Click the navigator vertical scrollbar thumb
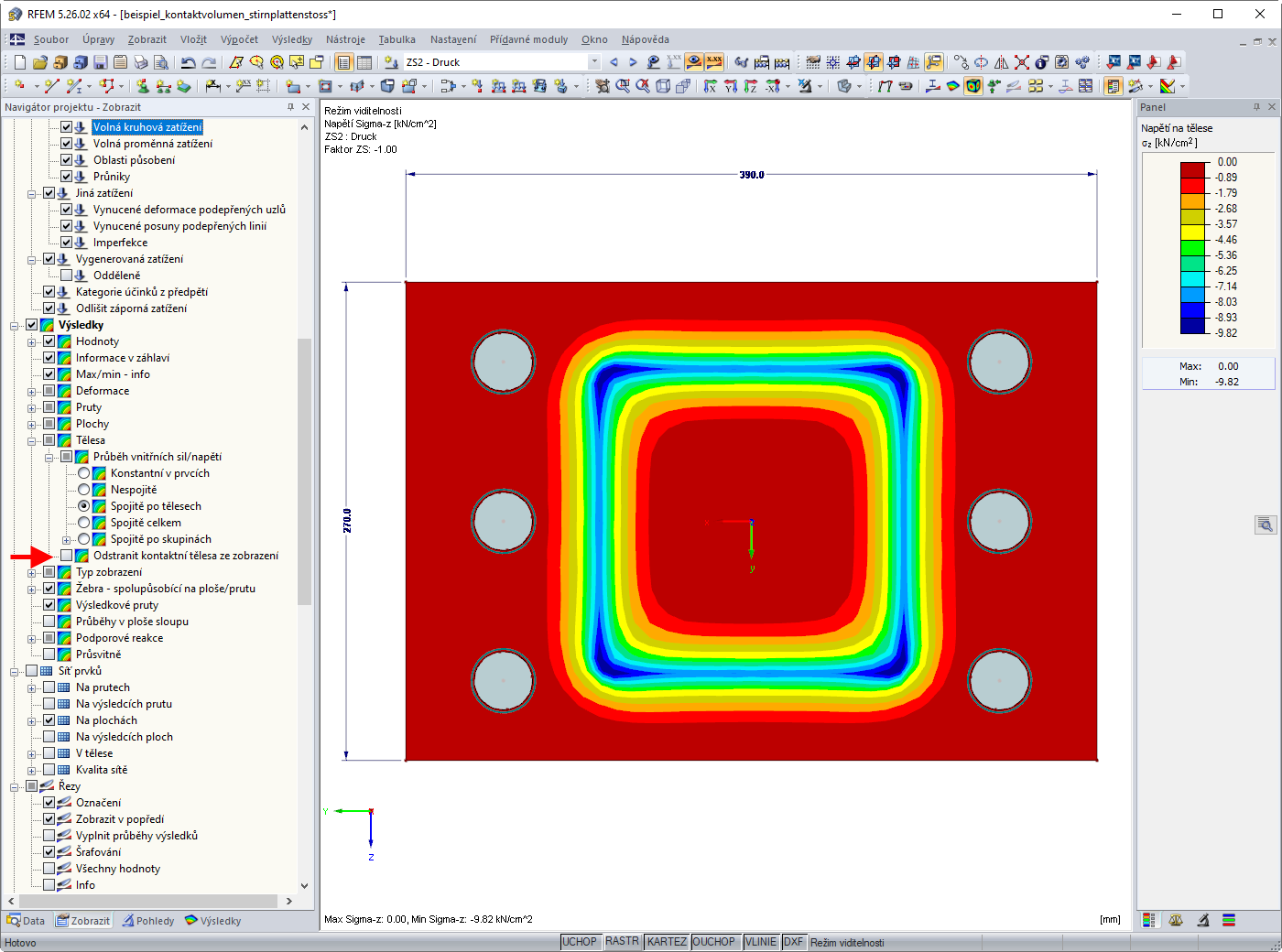Image resolution: width=1282 pixels, height=952 pixels. [x=305, y=471]
